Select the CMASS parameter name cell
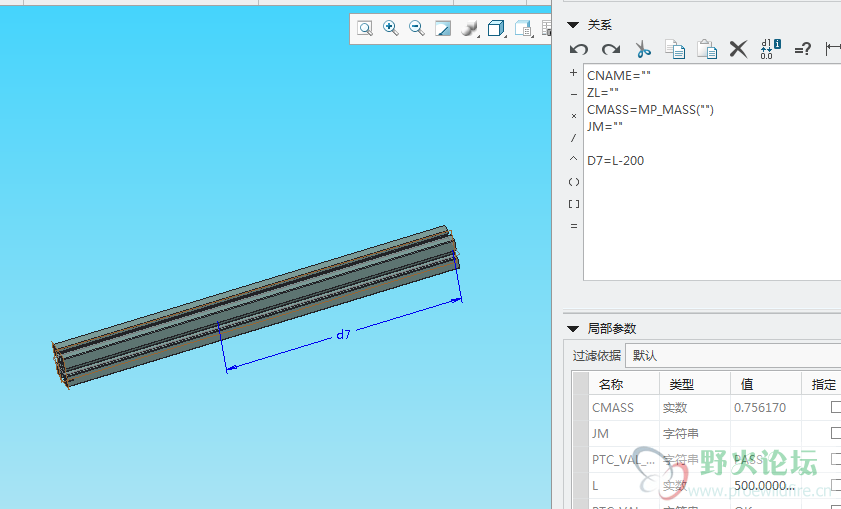The image size is (841, 509). pos(624,408)
